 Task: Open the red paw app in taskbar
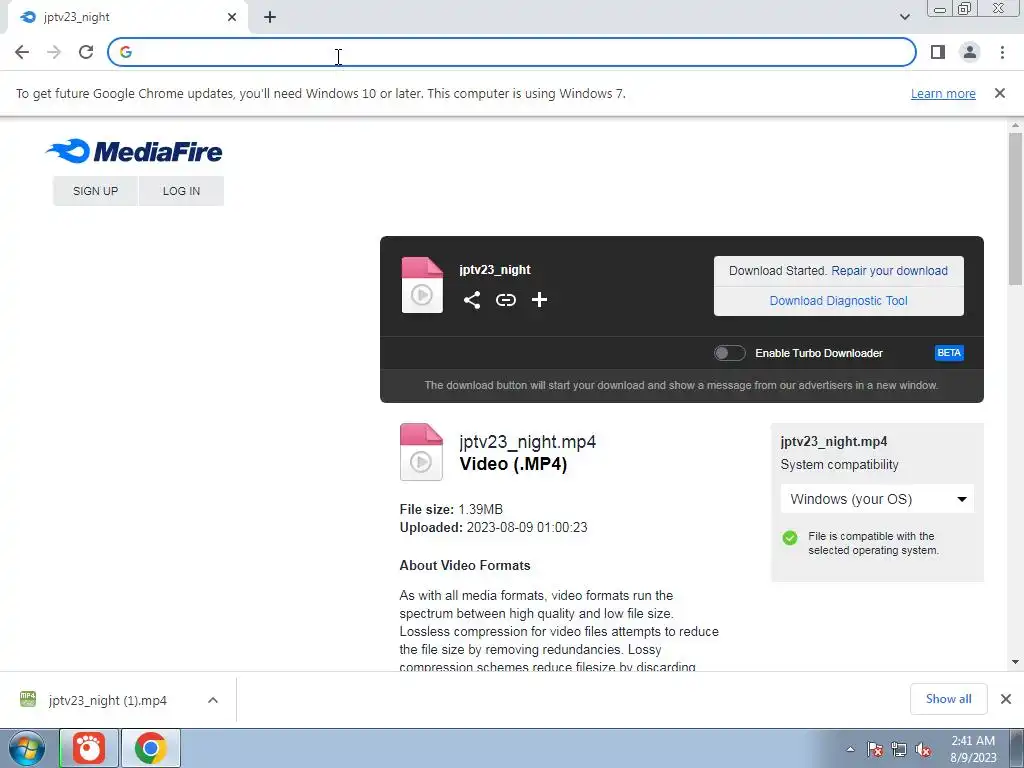coord(89,748)
